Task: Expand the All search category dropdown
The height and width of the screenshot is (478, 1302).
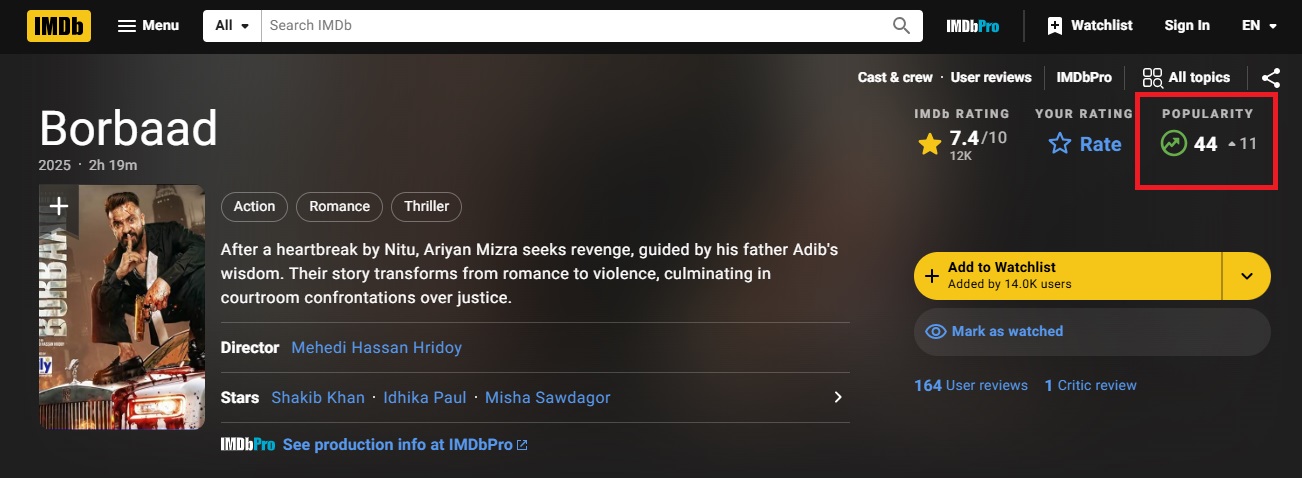Action: (232, 26)
